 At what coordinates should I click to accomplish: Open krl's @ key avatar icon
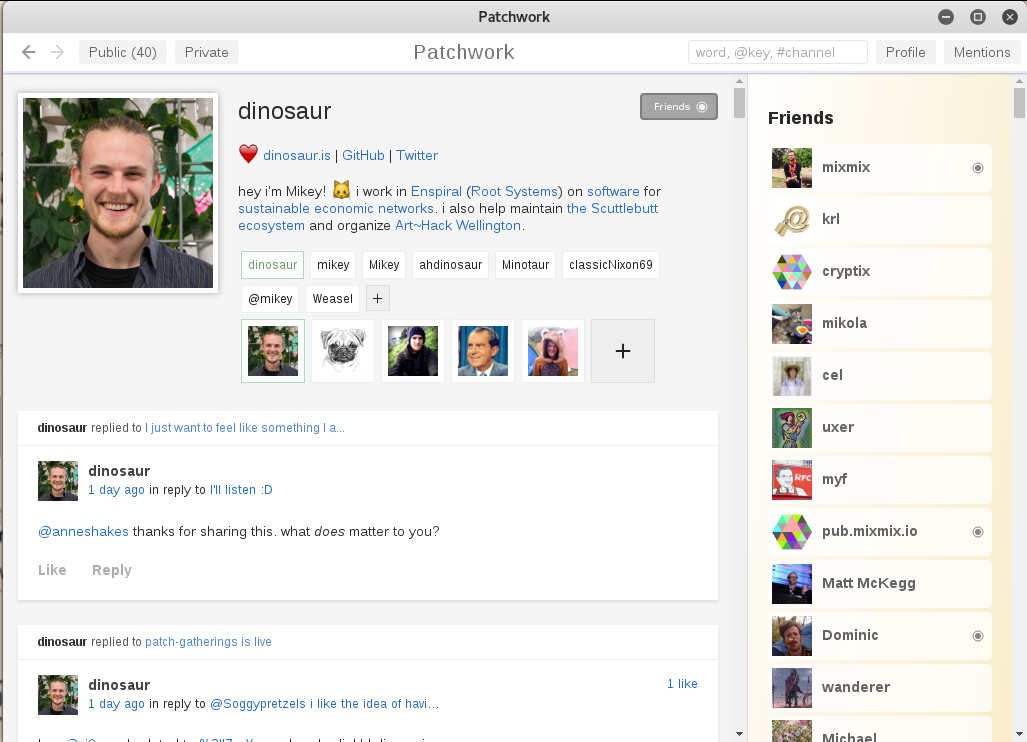[792, 219]
